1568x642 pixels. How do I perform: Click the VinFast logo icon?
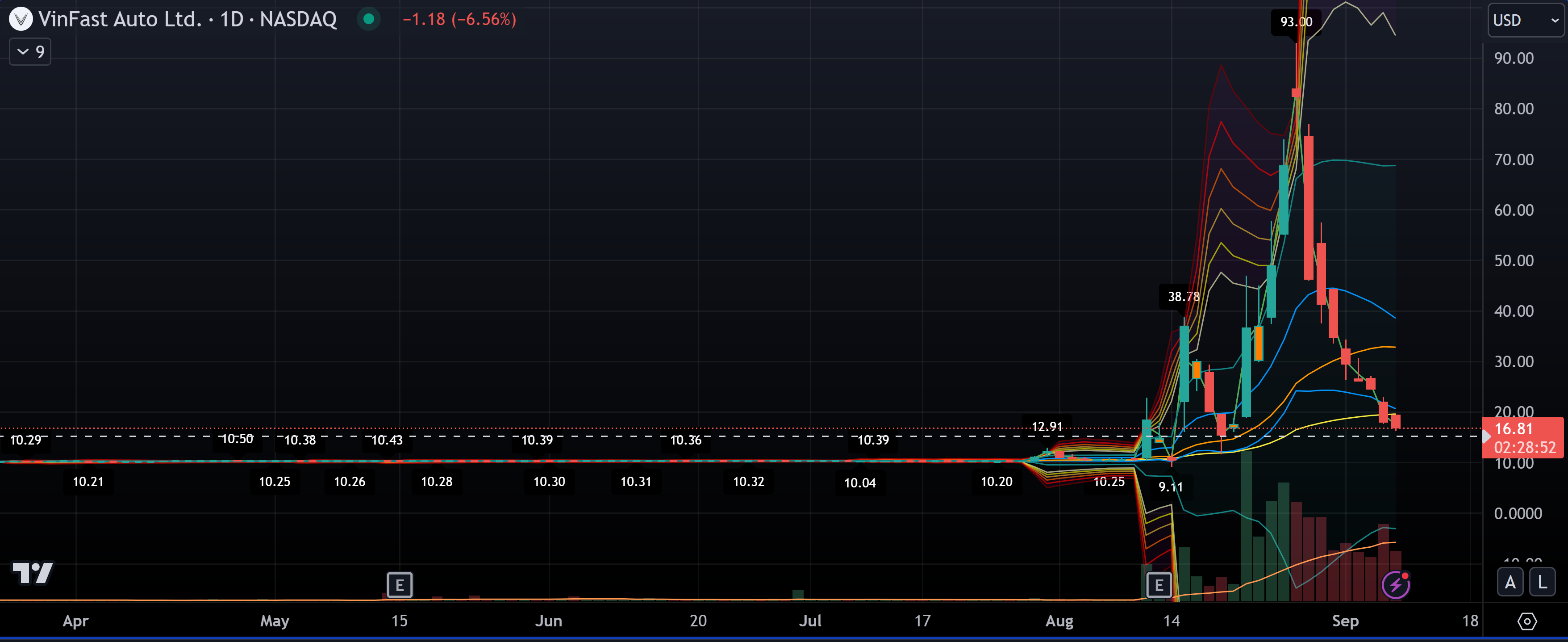[21, 19]
